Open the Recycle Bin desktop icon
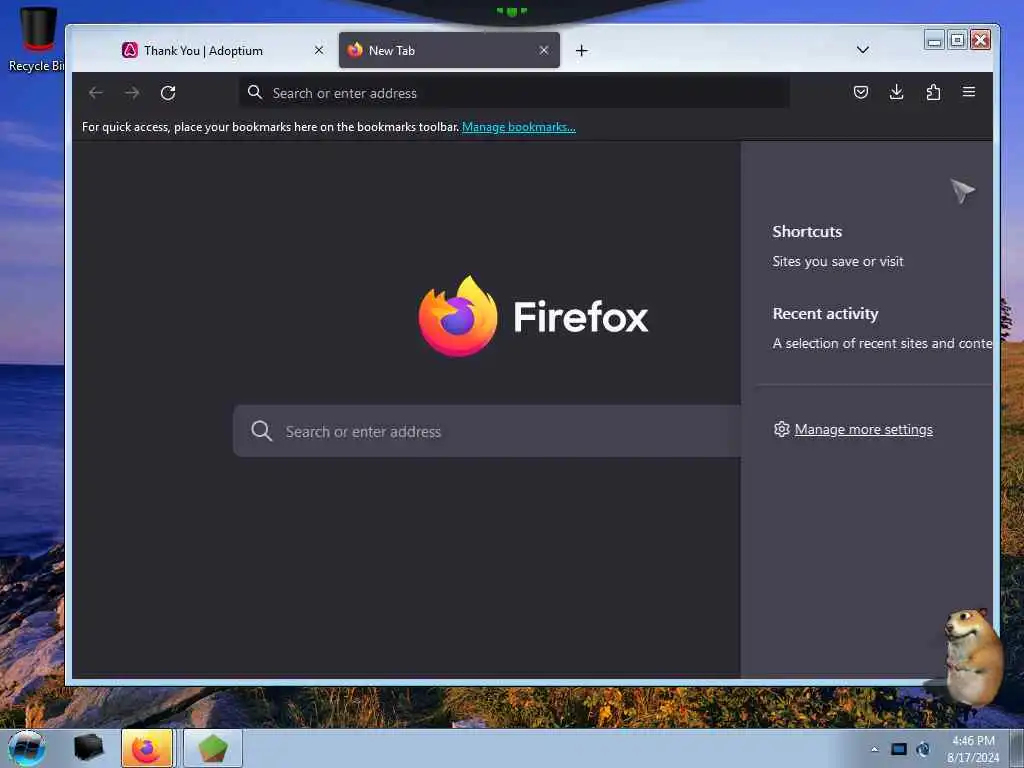Viewport: 1024px width, 768px height. [35, 39]
